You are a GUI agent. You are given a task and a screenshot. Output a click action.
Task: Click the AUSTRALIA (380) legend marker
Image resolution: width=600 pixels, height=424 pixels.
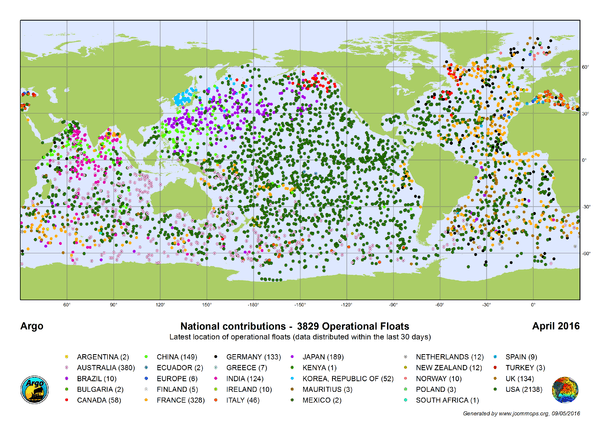pyautogui.click(x=66, y=367)
